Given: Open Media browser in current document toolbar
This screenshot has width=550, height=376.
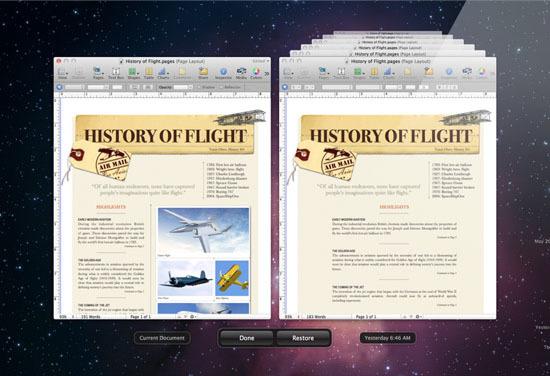Looking at the screenshot, I should [x=241, y=73].
